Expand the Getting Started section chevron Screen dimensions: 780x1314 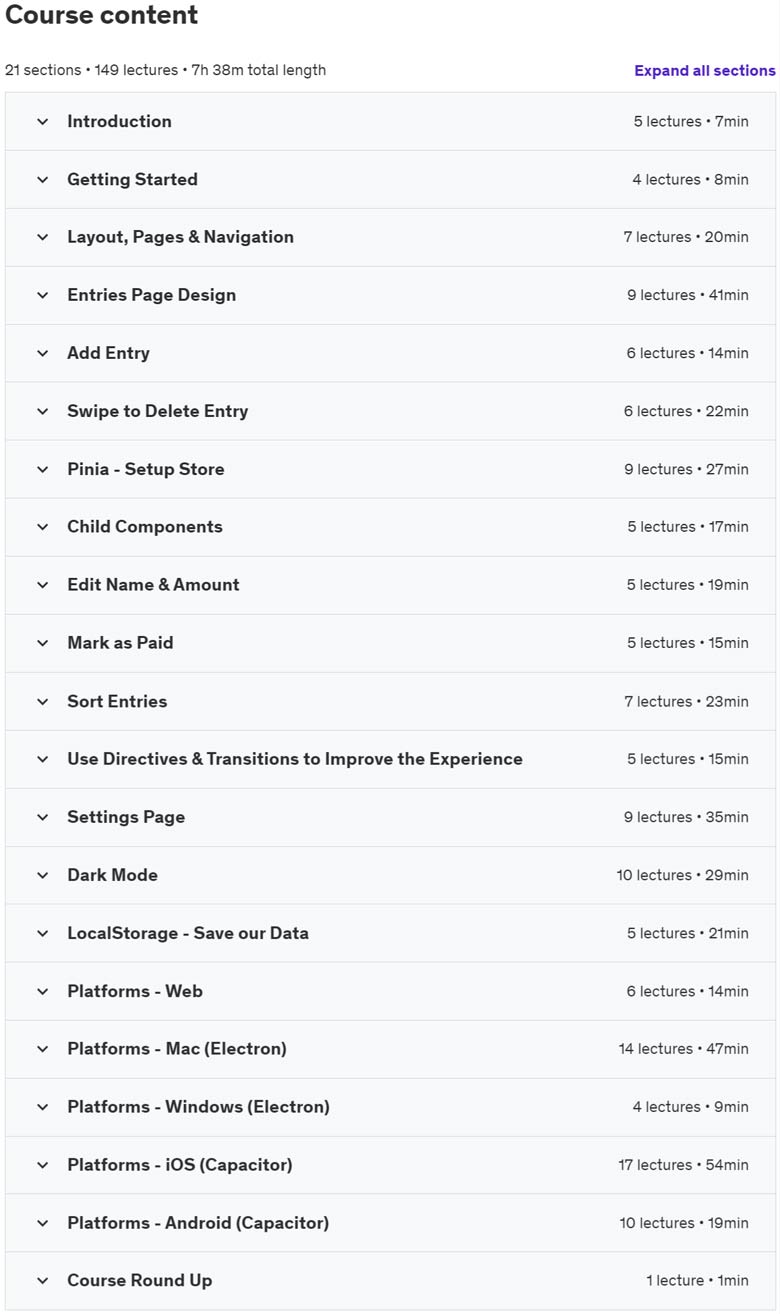tap(42, 180)
